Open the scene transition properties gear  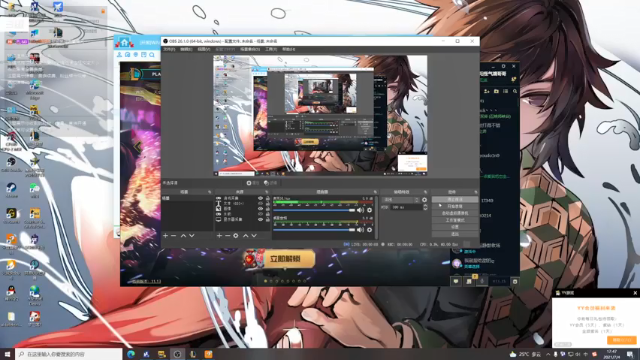tap(424, 200)
